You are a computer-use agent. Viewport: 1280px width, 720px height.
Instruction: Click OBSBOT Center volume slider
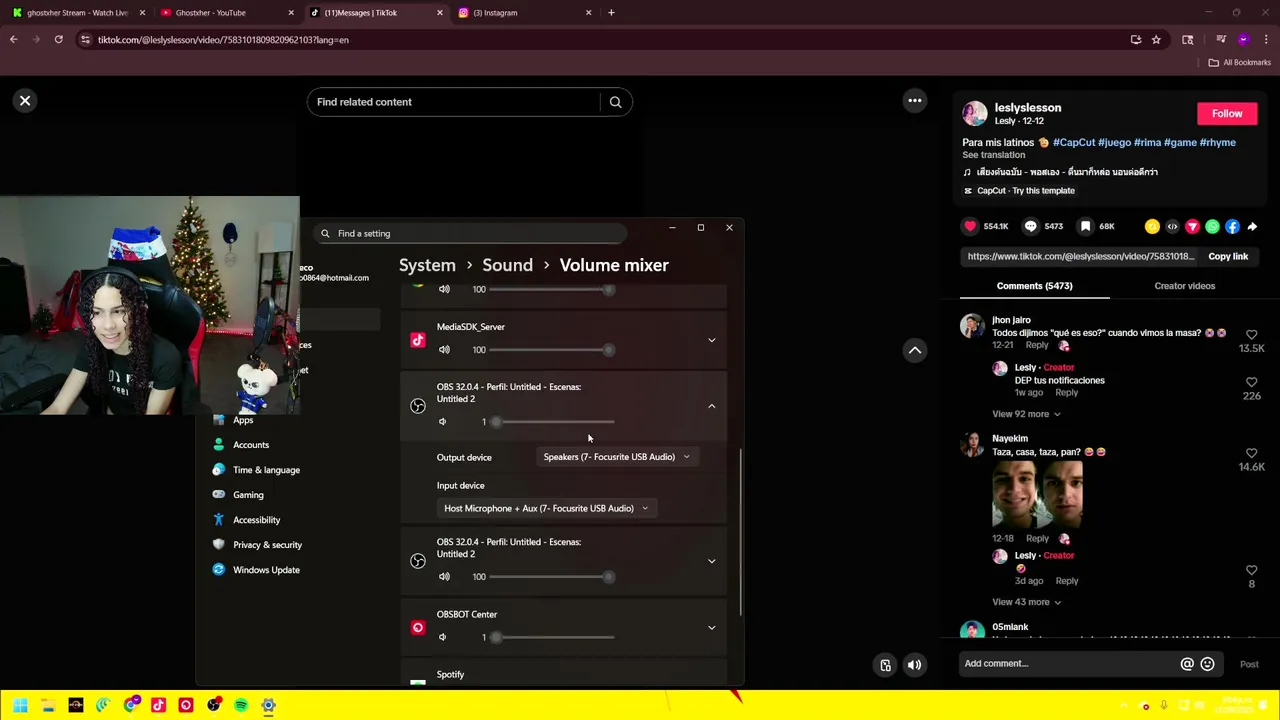coord(552,637)
